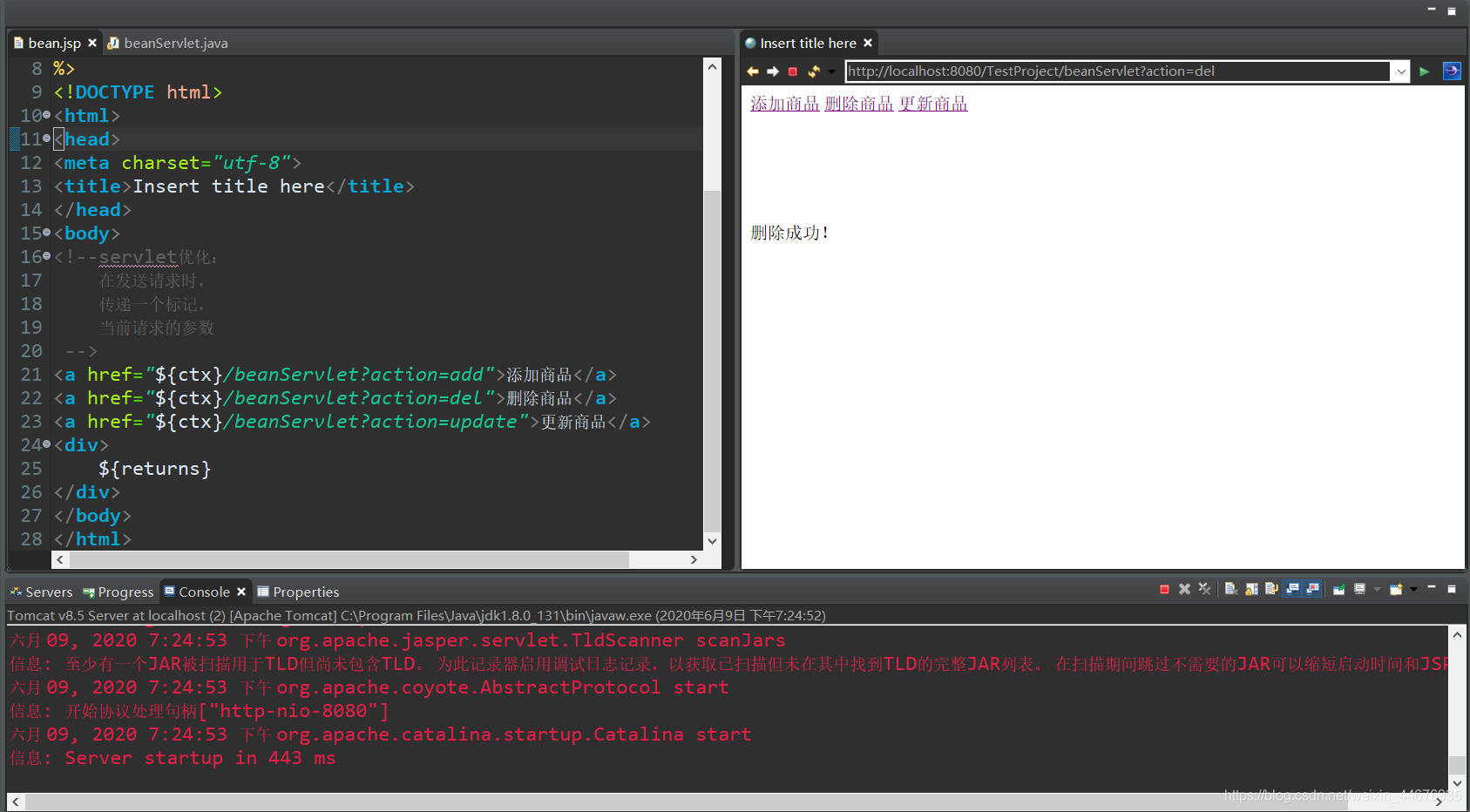Click the Console vertical scroll up arrow
This screenshot has height=812, width=1470.
point(1456,634)
